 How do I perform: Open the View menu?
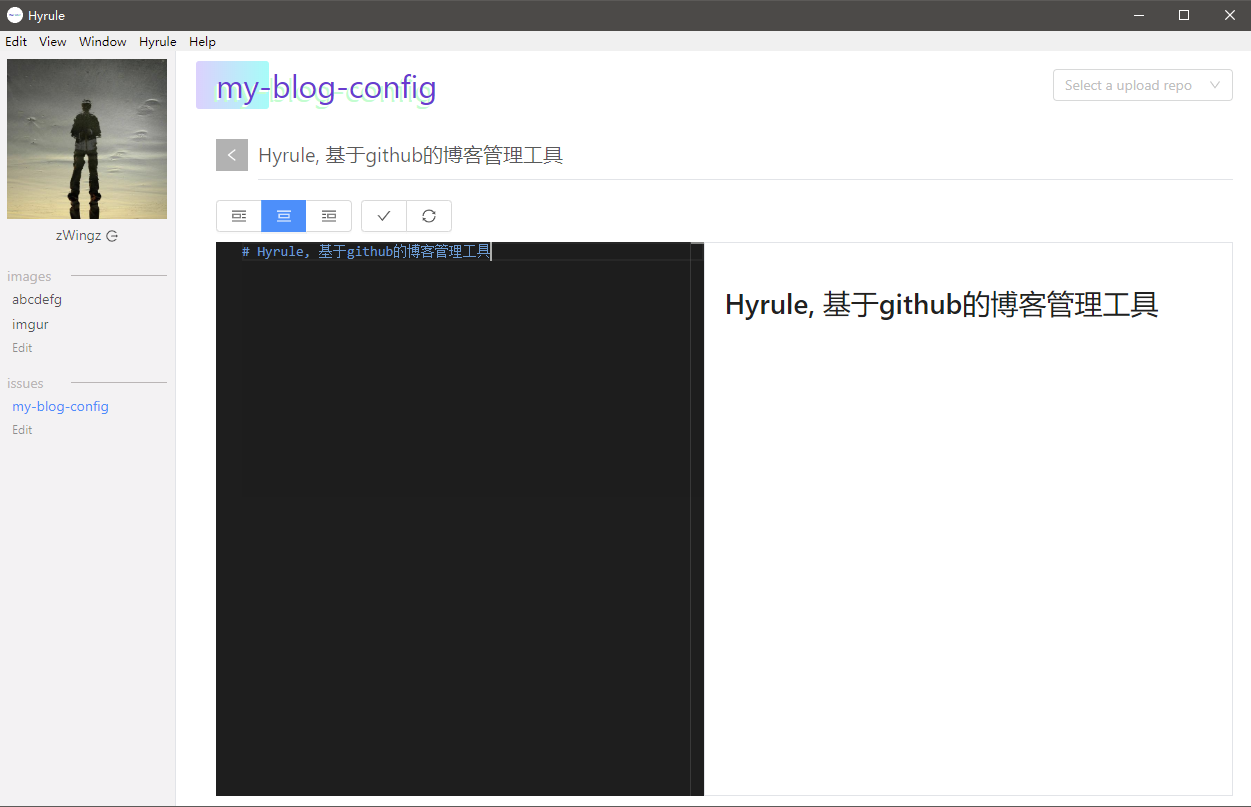(x=53, y=41)
